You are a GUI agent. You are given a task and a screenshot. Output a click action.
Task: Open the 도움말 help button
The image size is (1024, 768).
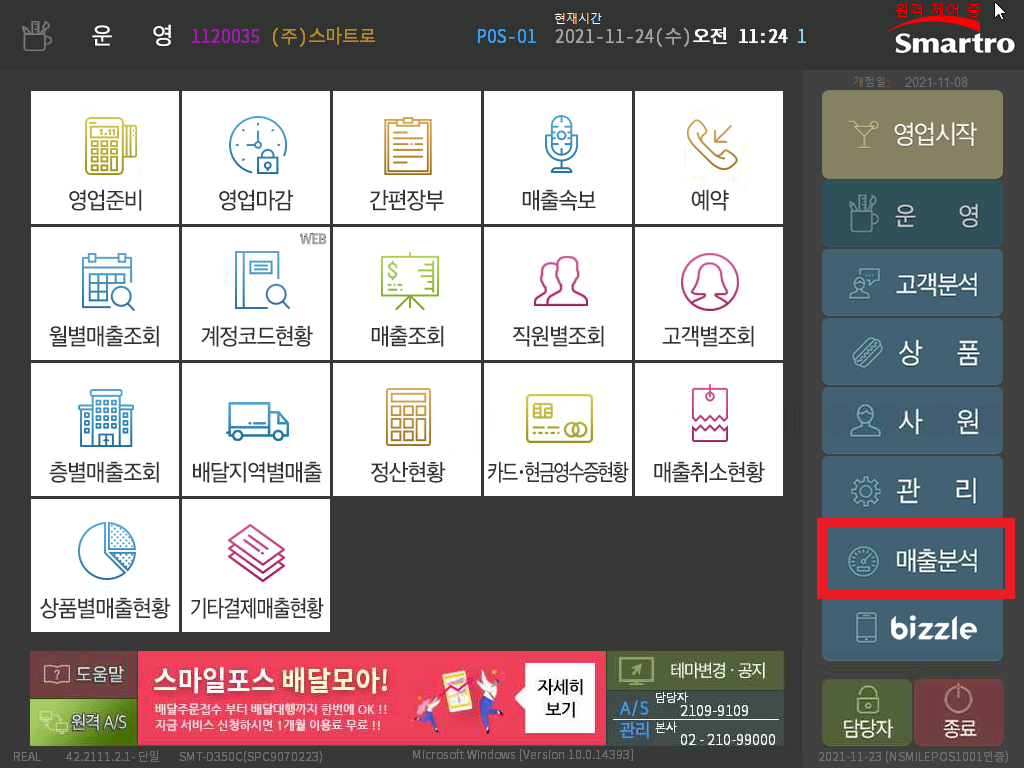pyautogui.click(x=84, y=673)
